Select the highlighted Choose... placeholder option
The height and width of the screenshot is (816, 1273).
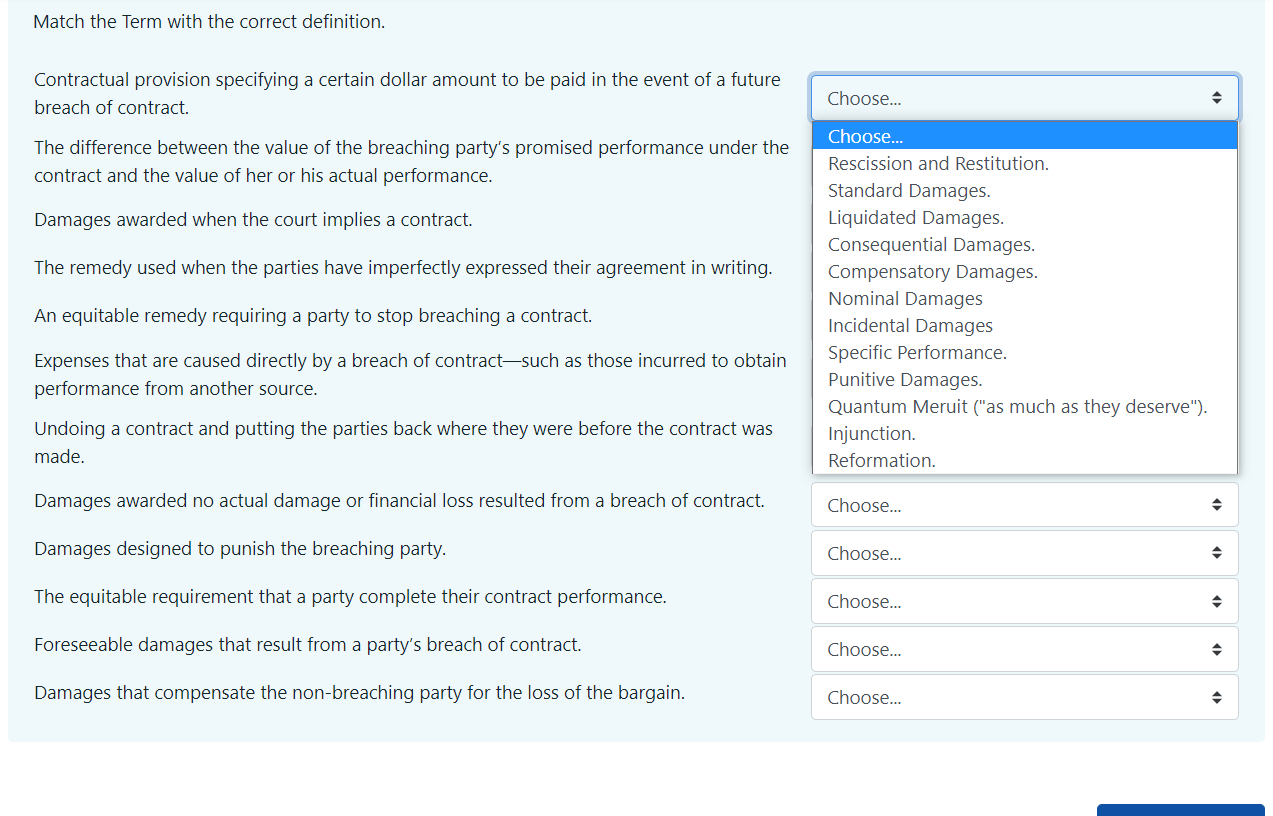[x=866, y=137]
